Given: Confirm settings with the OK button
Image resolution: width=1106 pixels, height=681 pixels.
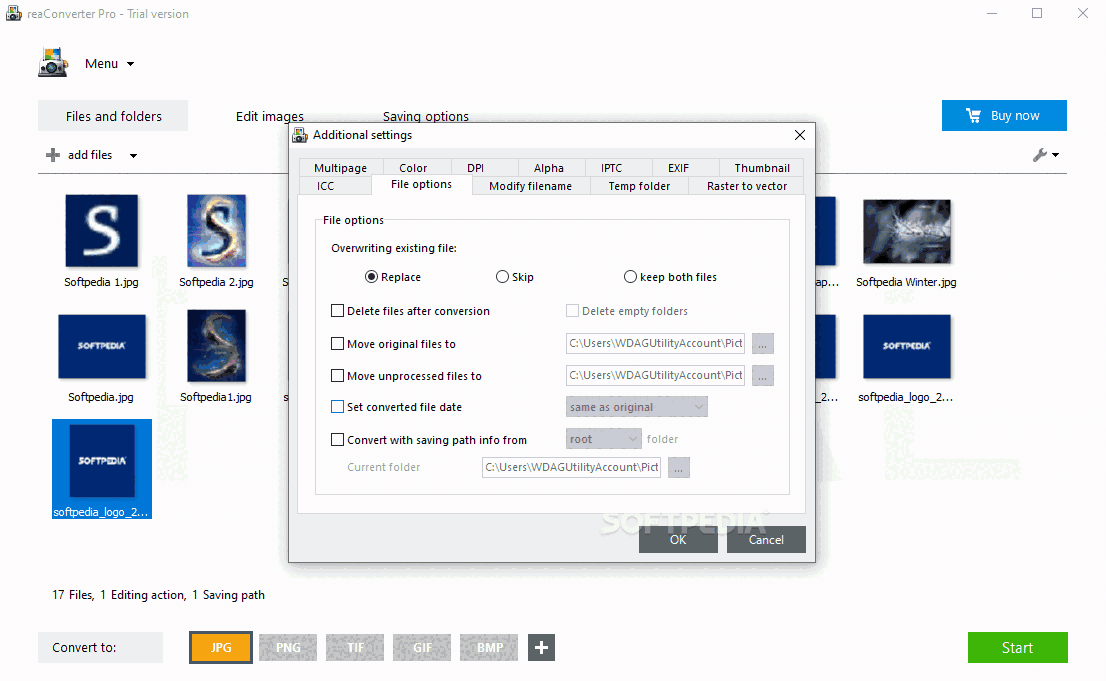Looking at the screenshot, I should click(x=678, y=539).
